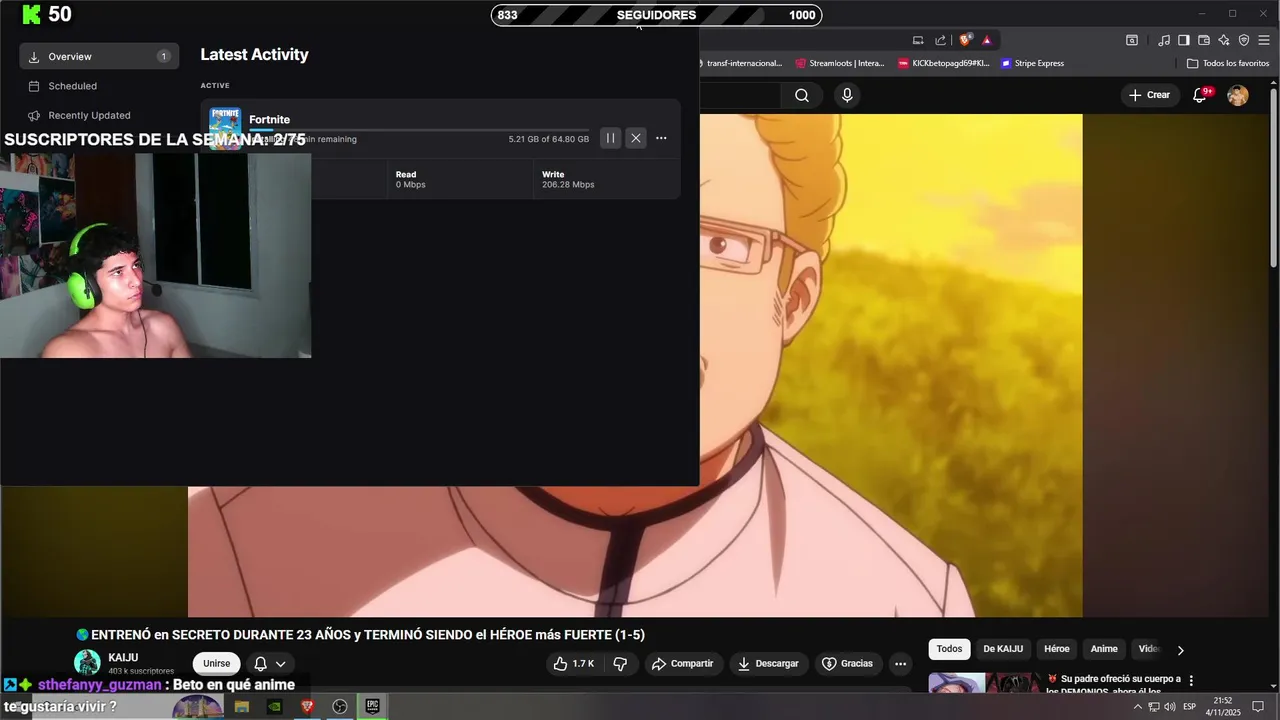Click install/cast screen icon in address bar
This screenshot has height=720, width=1280.
[918, 40]
